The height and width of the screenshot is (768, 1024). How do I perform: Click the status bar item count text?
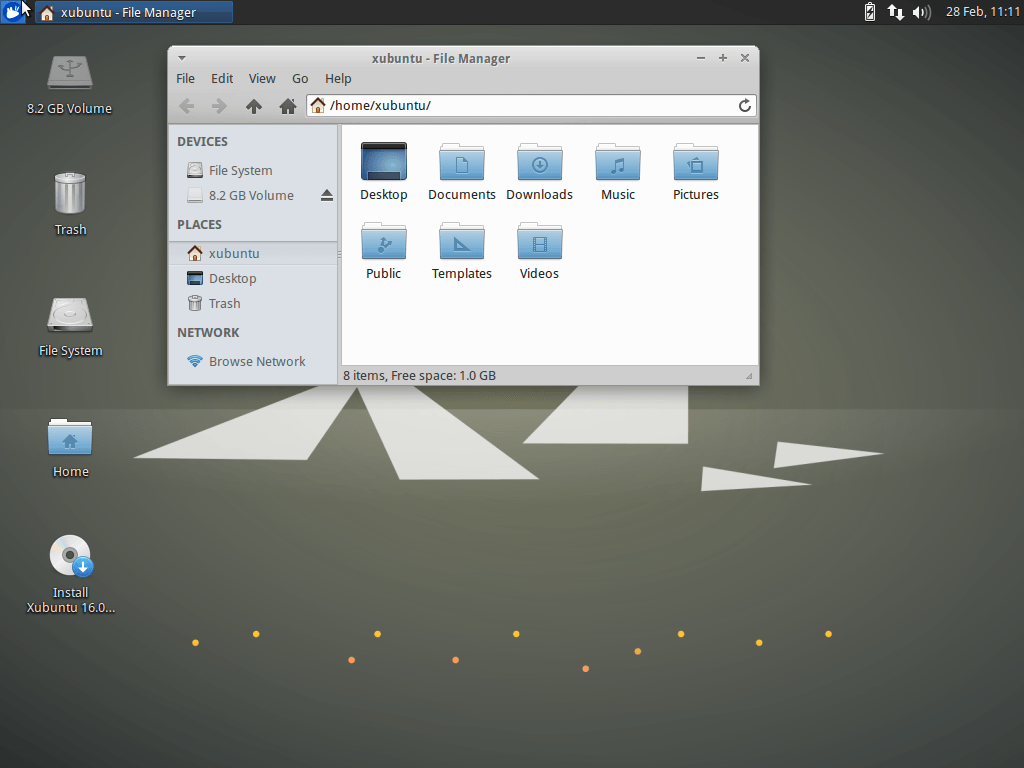pyautogui.click(x=419, y=376)
